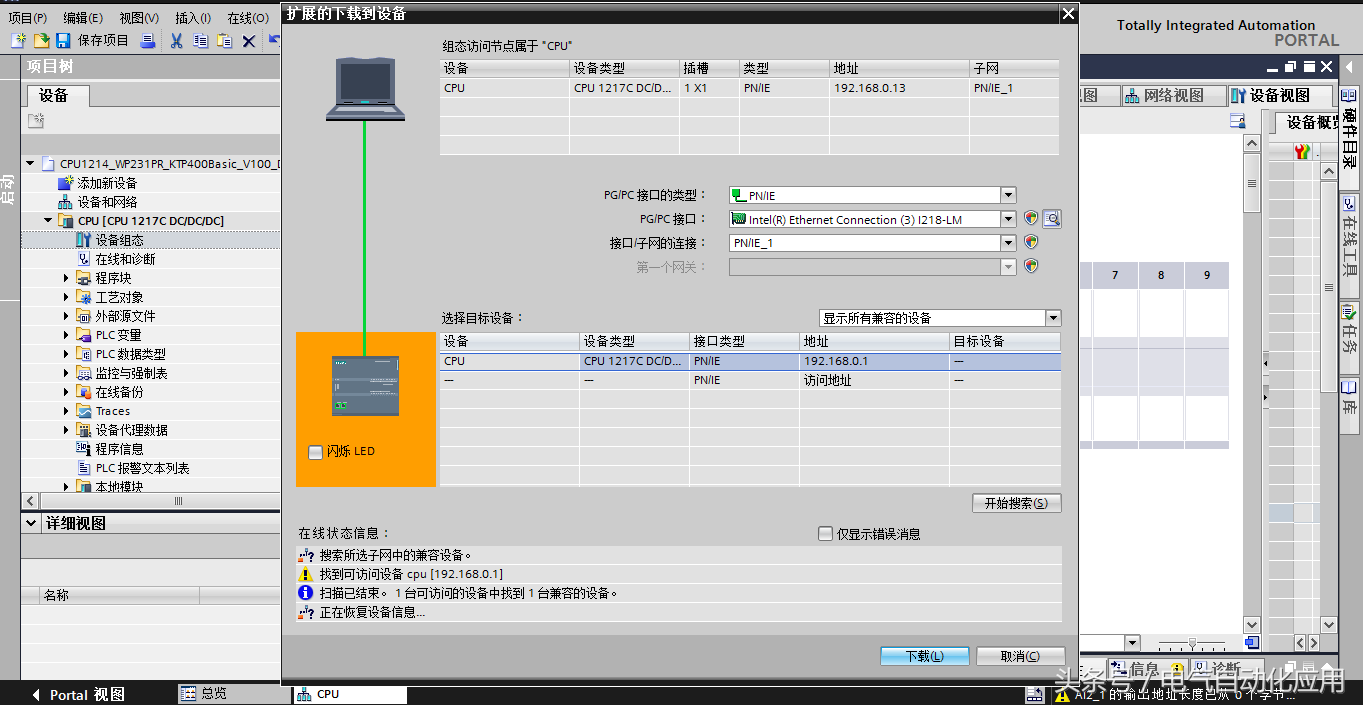1363x705 pixels.
Task: Click the Paste toolbar icon
Action: pyautogui.click(x=224, y=41)
